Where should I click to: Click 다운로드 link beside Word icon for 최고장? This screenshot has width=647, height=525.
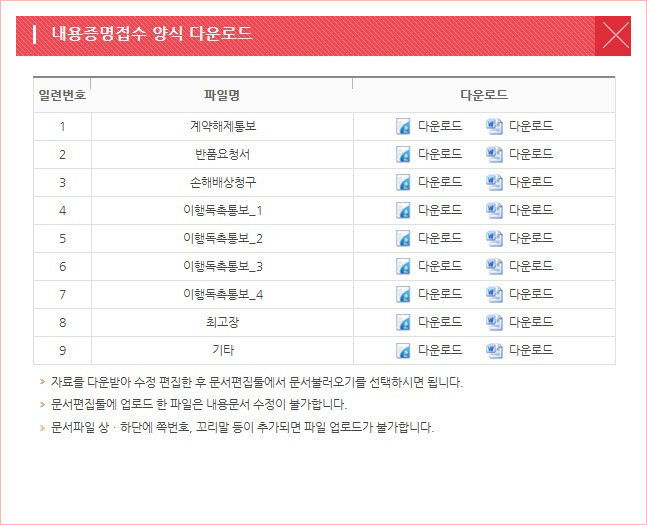(x=531, y=322)
